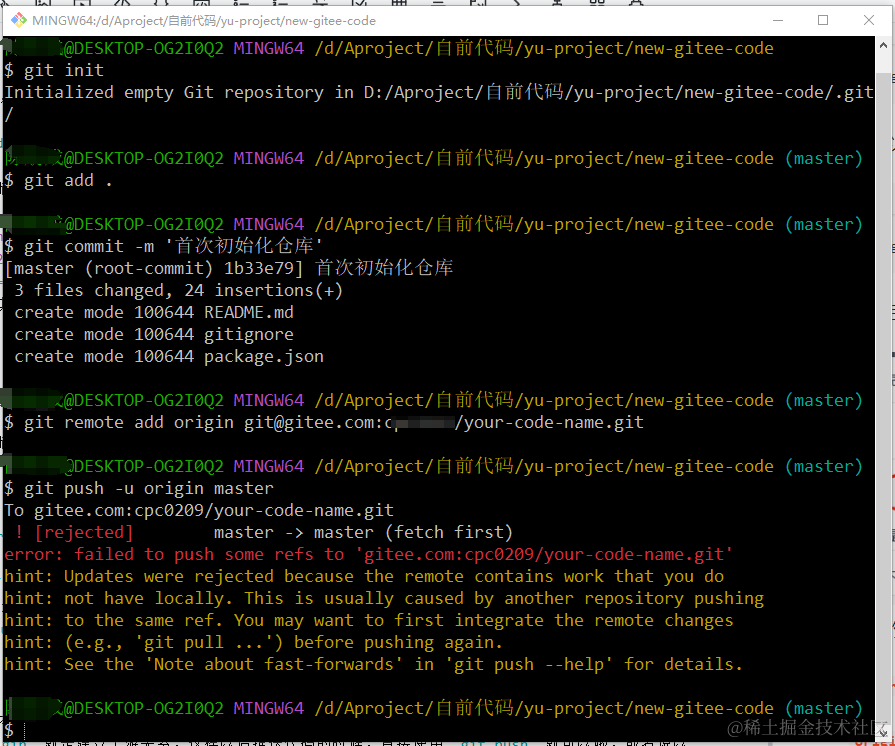Click the 'git remote add origin' command line

click(324, 422)
